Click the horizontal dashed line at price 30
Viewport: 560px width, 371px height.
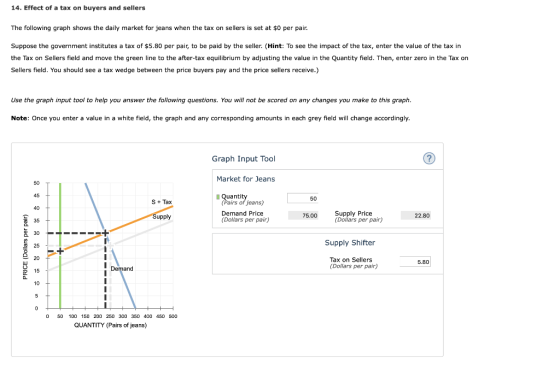click(75, 233)
